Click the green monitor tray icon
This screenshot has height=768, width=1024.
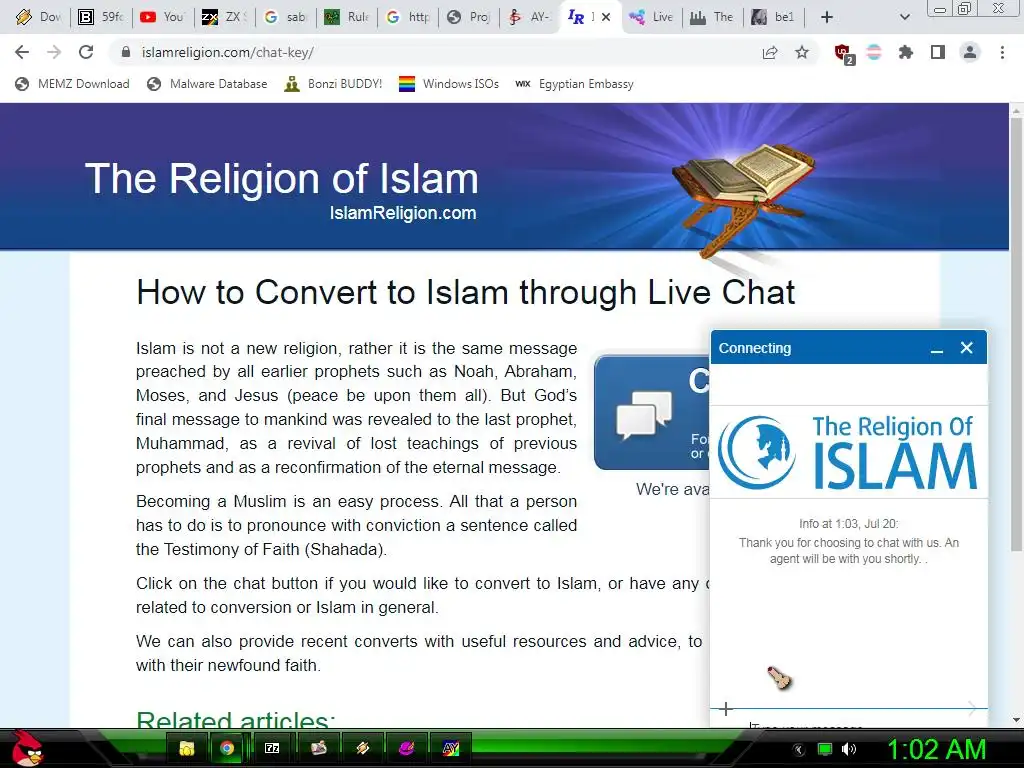click(x=825, y=749)
